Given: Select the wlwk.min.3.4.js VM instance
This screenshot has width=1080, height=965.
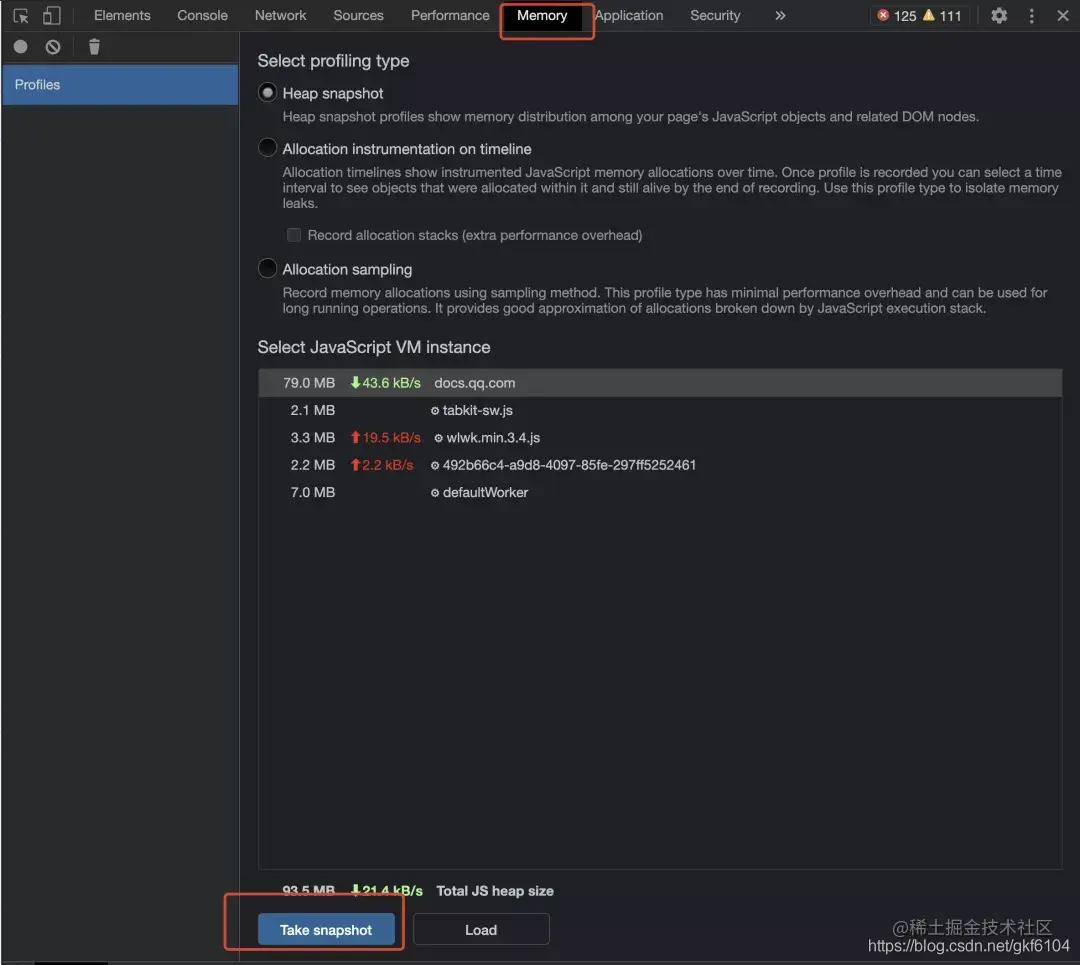Looking at the screenshot, I should [660, 437].
